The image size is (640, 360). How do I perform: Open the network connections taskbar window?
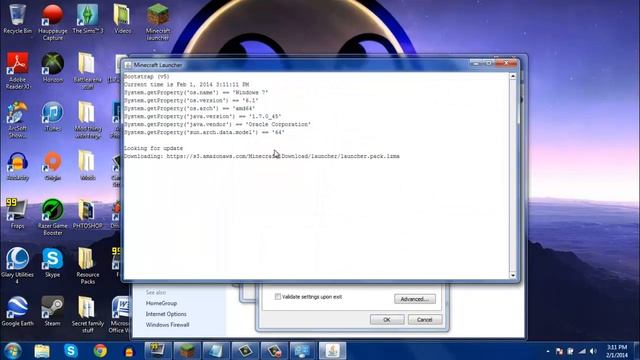click(303, 351)
